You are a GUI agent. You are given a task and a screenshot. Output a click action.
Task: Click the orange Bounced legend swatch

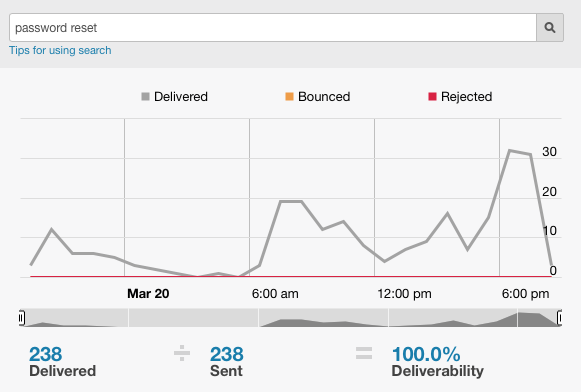tap(289, 97)
